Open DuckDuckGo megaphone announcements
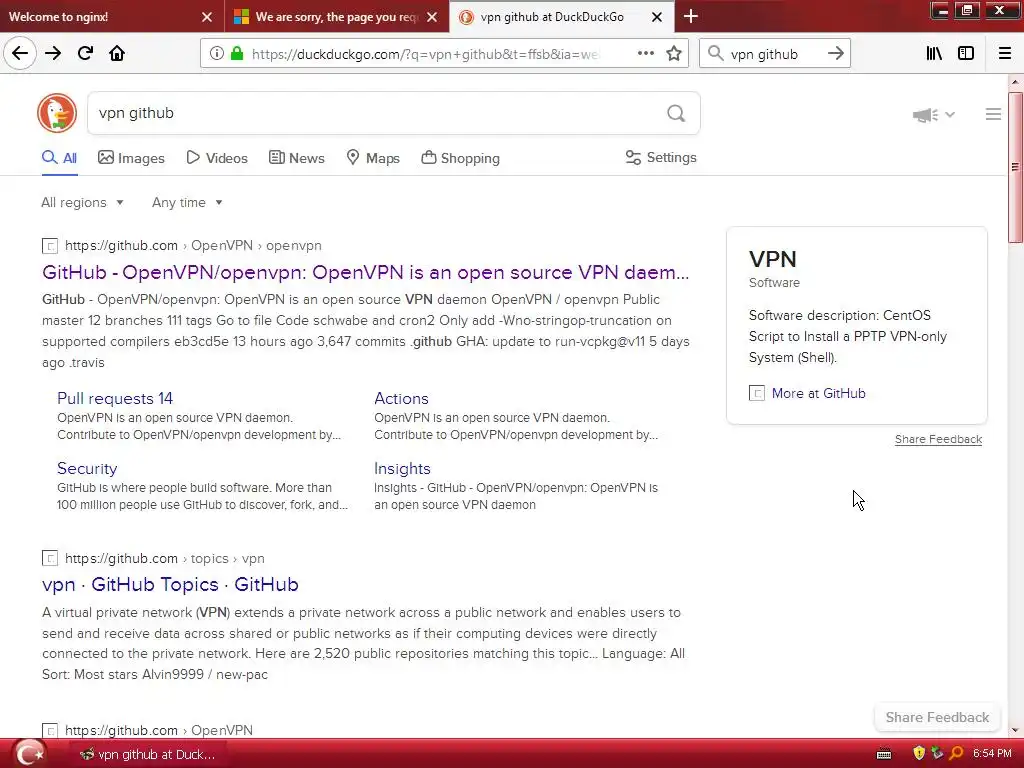Viewport: 1024px width, 768px height. tap(925, 115)
